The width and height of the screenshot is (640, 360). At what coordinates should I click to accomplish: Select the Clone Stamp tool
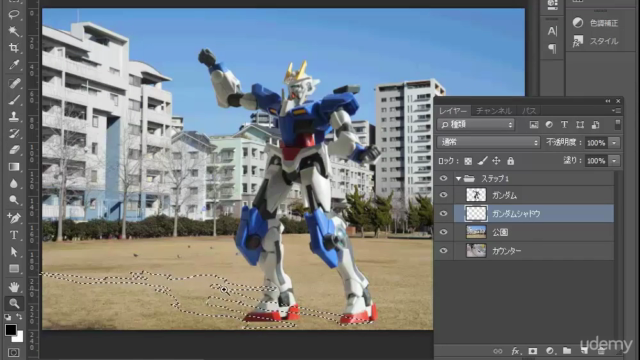[13, 117]
